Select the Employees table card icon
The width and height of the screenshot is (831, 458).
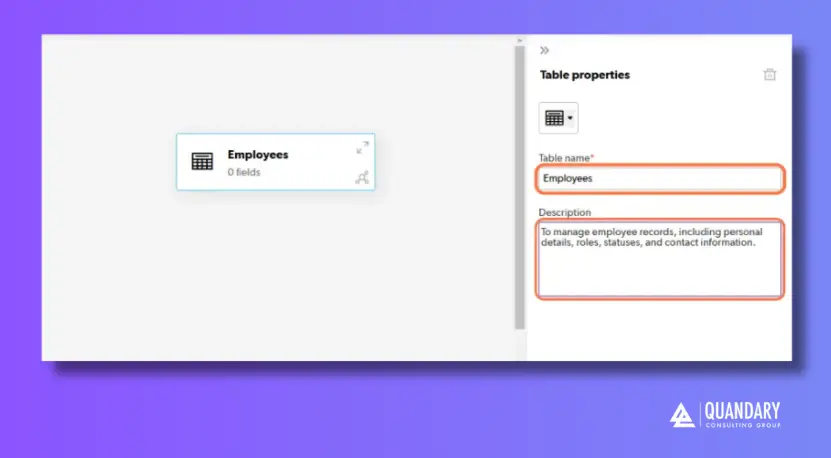point(202,161)
